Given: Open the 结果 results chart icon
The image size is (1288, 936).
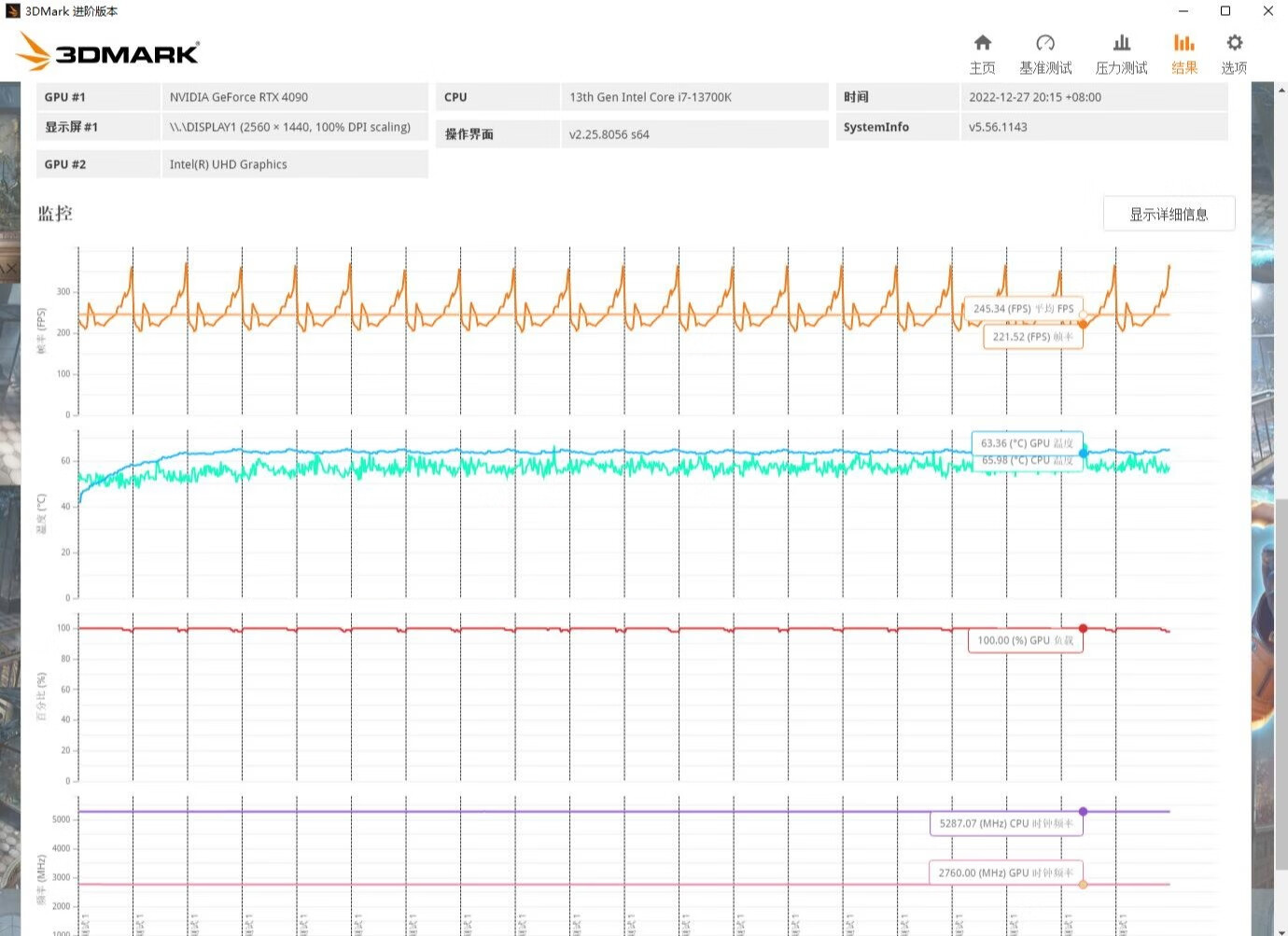Looking at the screenshot, I should pos(1184,43).
